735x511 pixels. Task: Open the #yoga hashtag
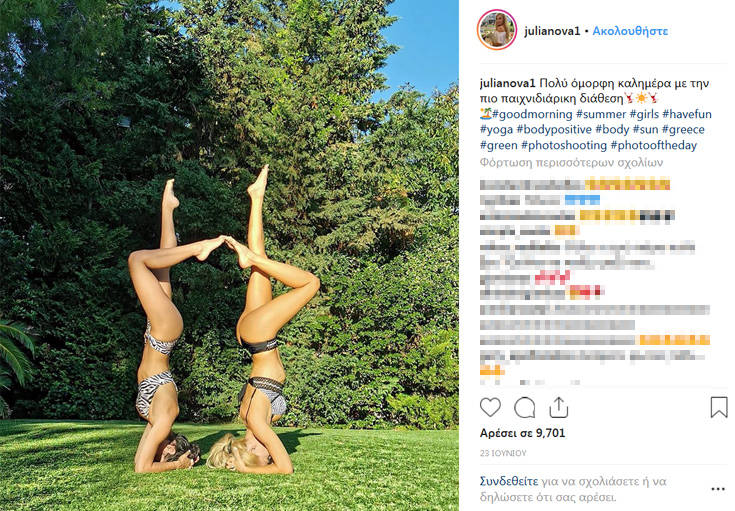pos(496,129)
